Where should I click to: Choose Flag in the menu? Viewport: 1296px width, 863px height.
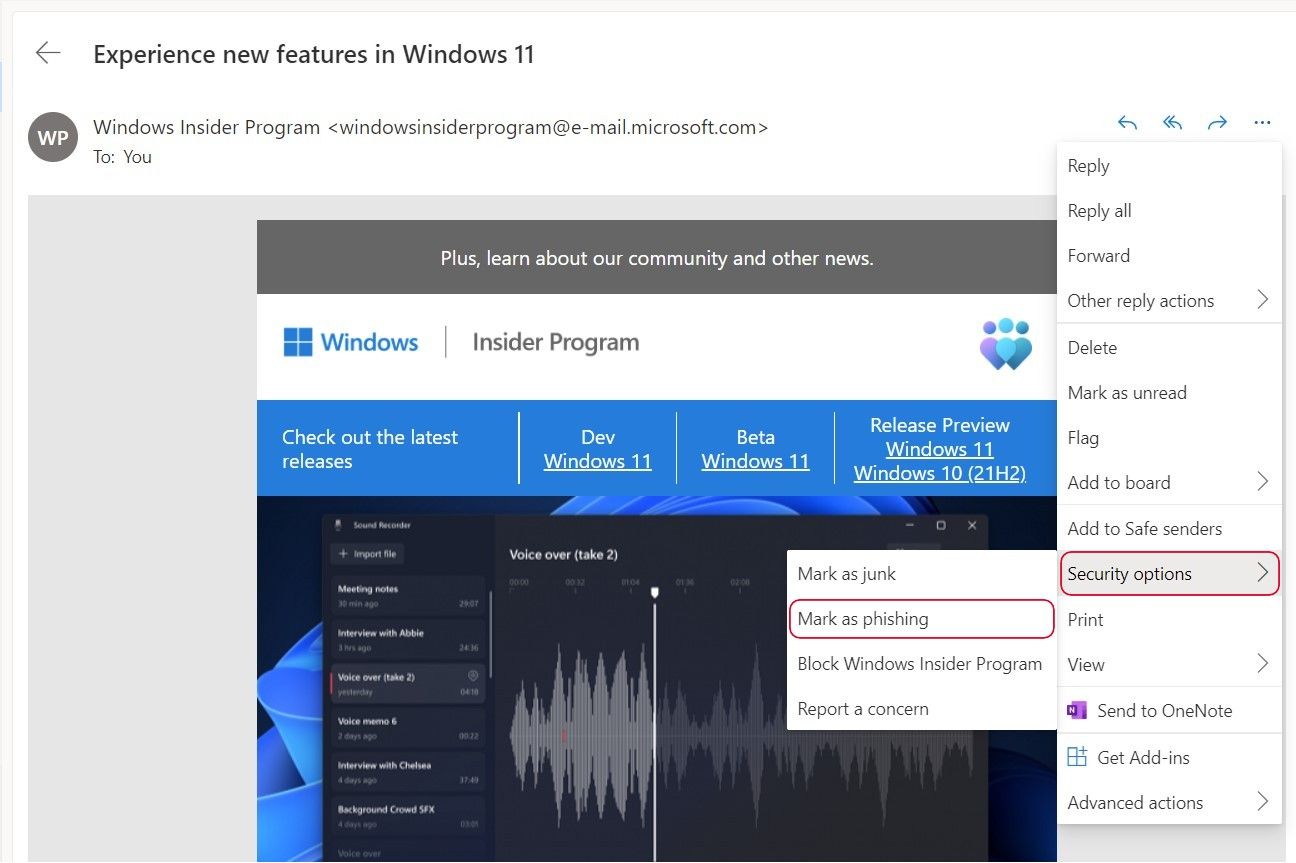point(1169,438)
